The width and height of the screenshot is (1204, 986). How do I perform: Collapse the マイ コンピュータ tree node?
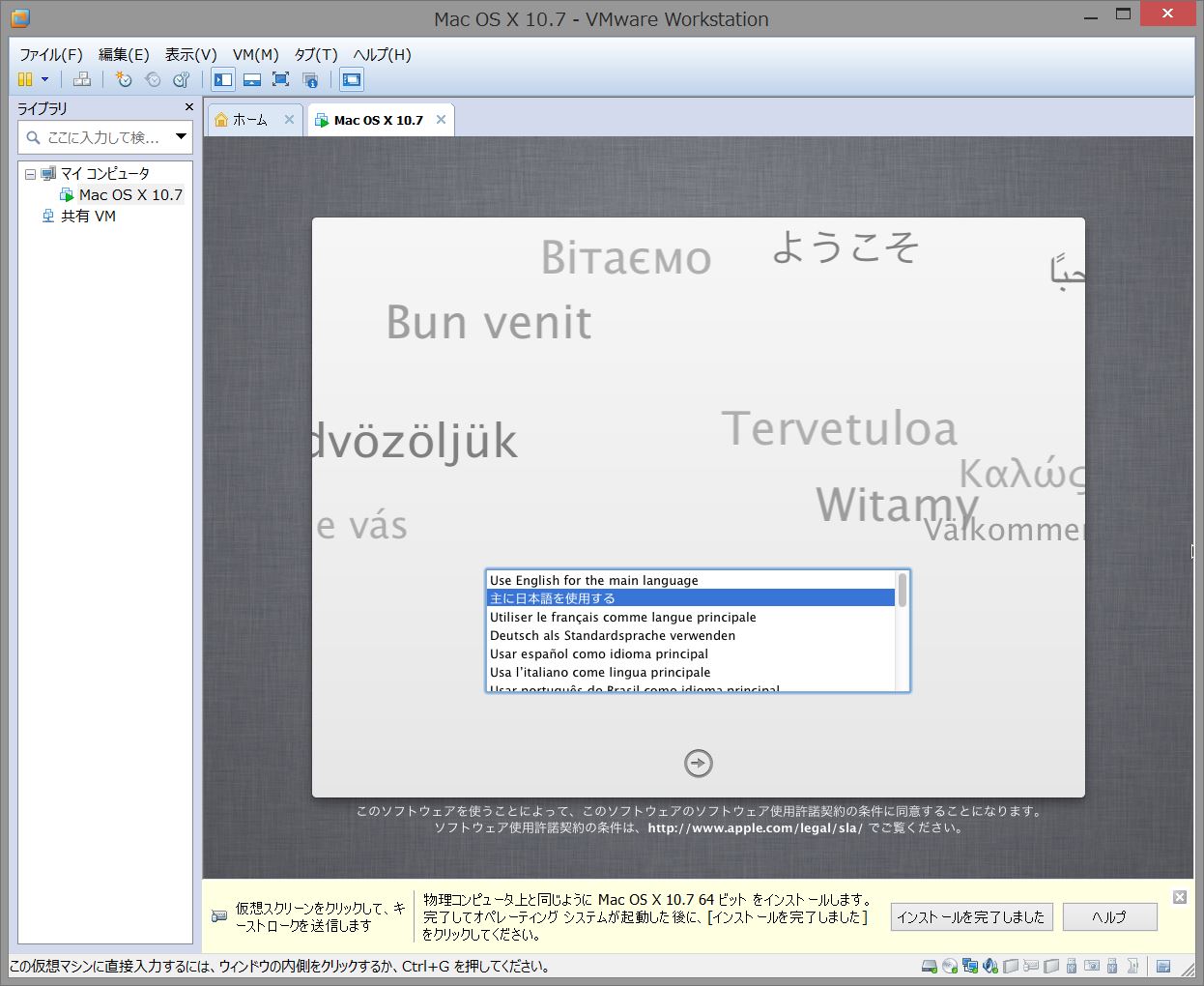coord(30,174)
